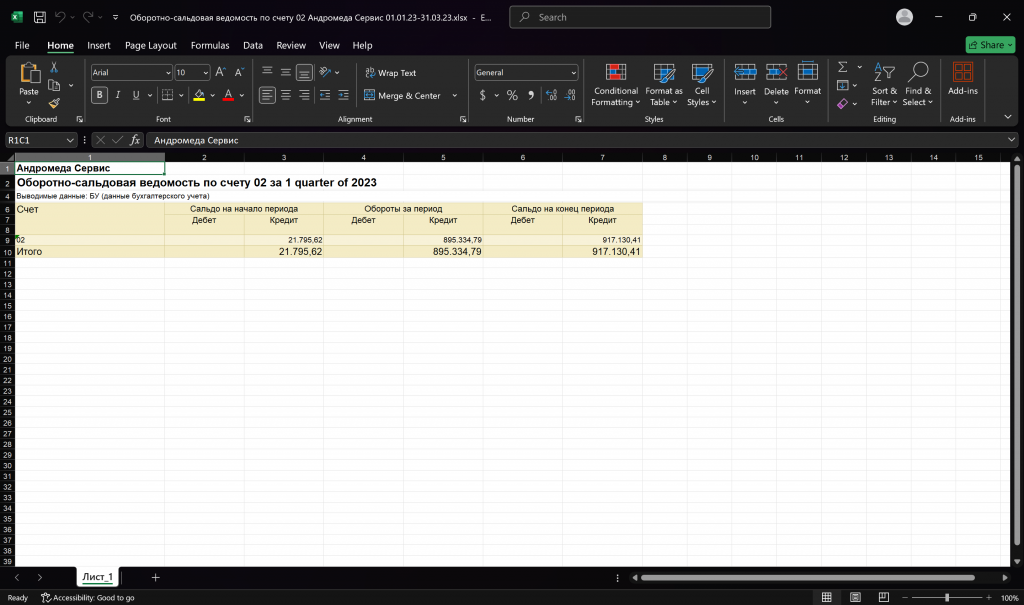The width and height of the screenshot is (1024, 605).
Task: Click the Align Right icon
Action: coord(304,95)
